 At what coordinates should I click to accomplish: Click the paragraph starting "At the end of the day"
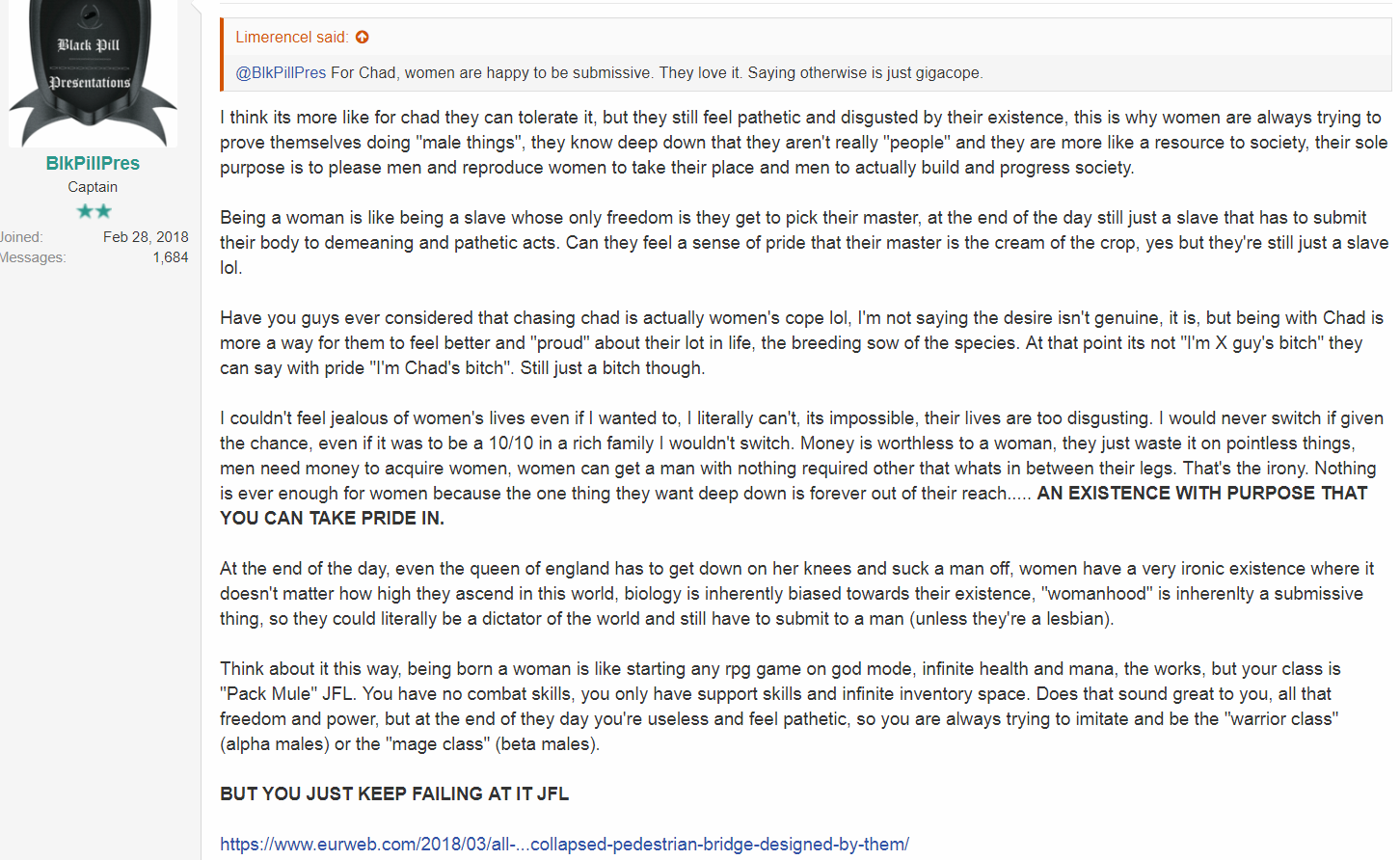click(x=797, y=593)
